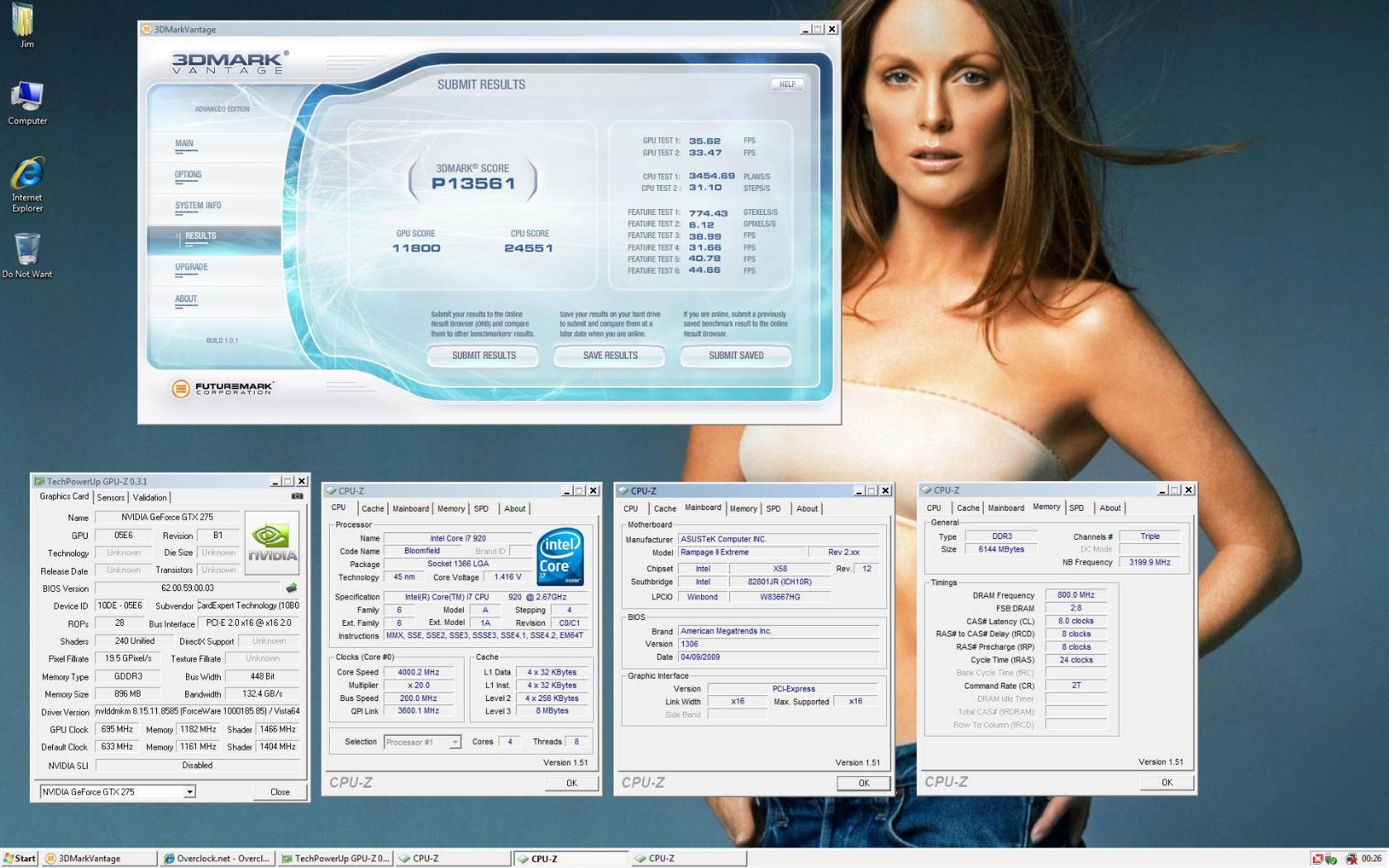Click the Intel Core i7 logo in CPU-Z
Image resolution: width=1389 pixels, height=868 pixels.
[560, 556]
